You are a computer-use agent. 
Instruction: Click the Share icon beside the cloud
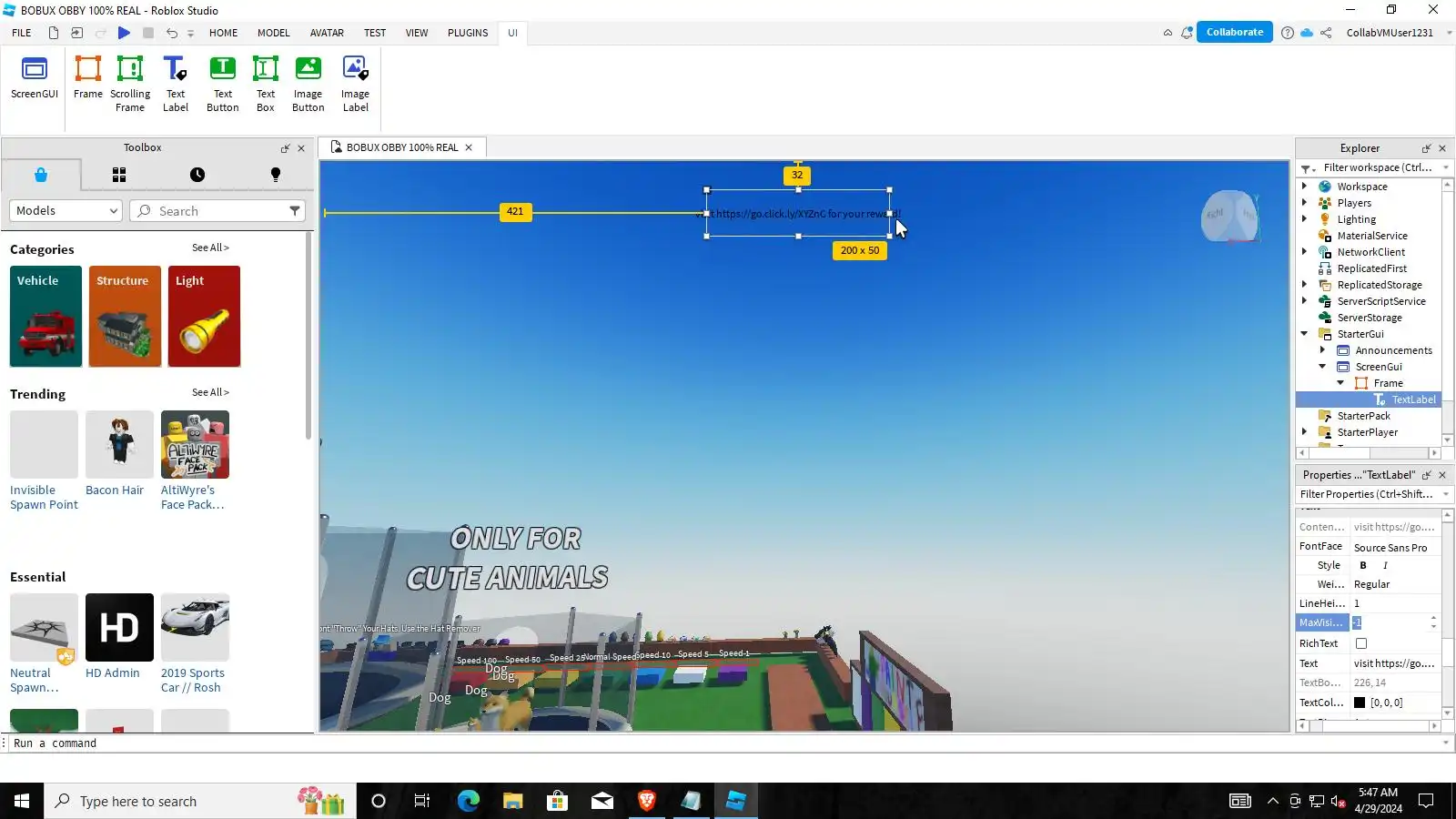pyautogui.click(x=1326, y=33)
